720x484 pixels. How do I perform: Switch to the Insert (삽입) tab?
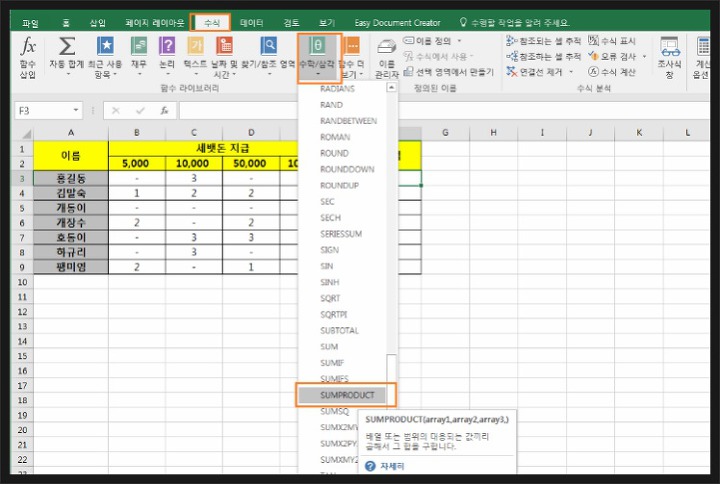(97, 23)
